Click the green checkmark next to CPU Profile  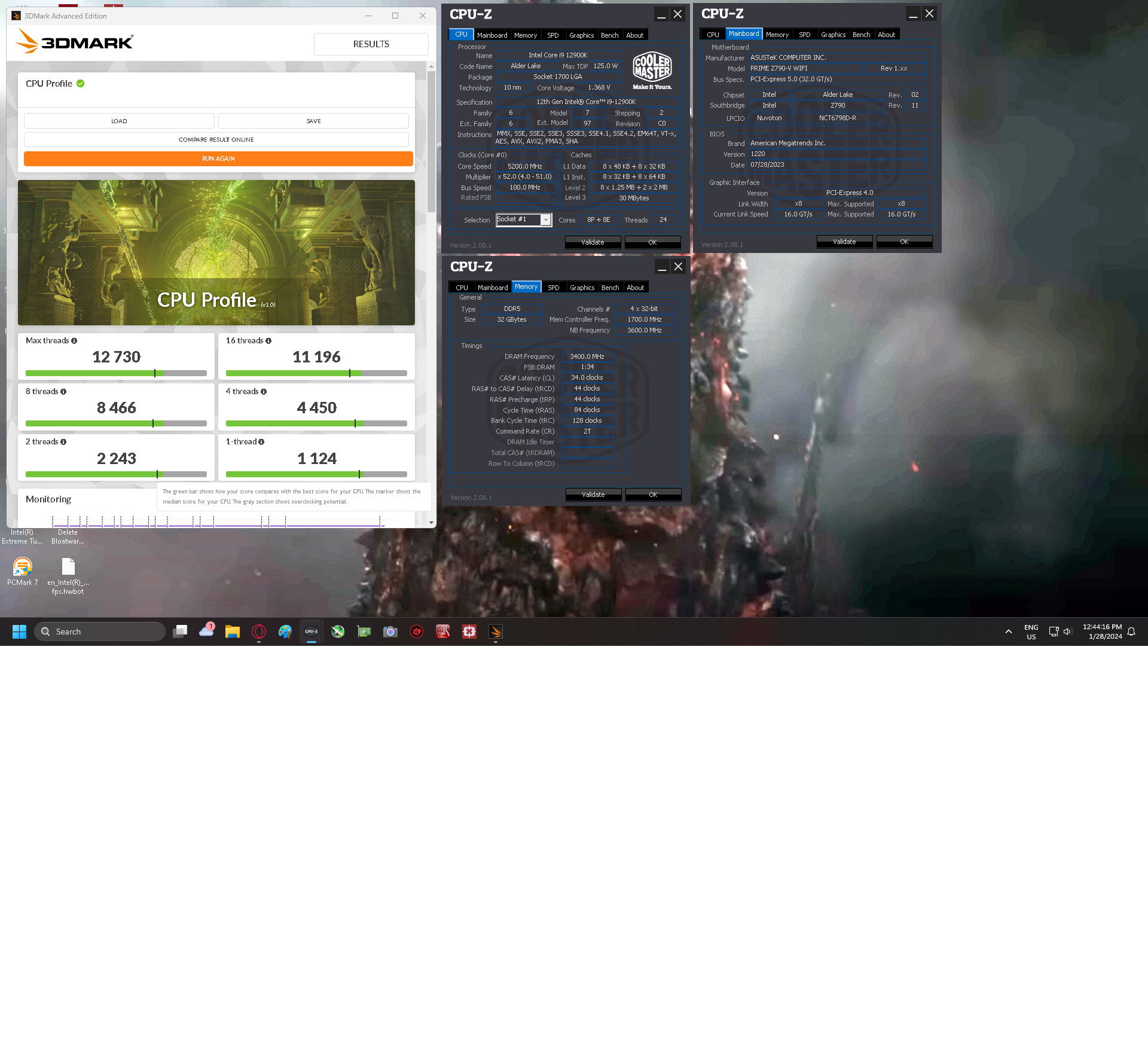coord(81,84)
